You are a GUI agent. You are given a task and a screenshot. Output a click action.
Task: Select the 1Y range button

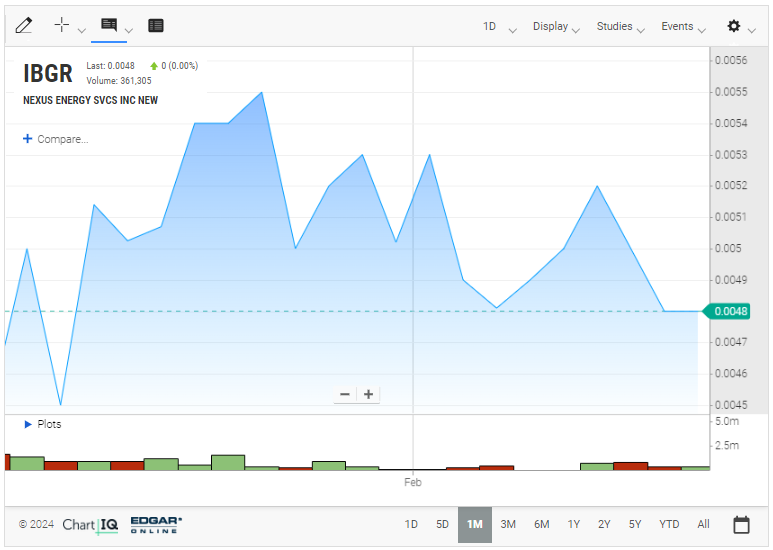tap(573, 524)
